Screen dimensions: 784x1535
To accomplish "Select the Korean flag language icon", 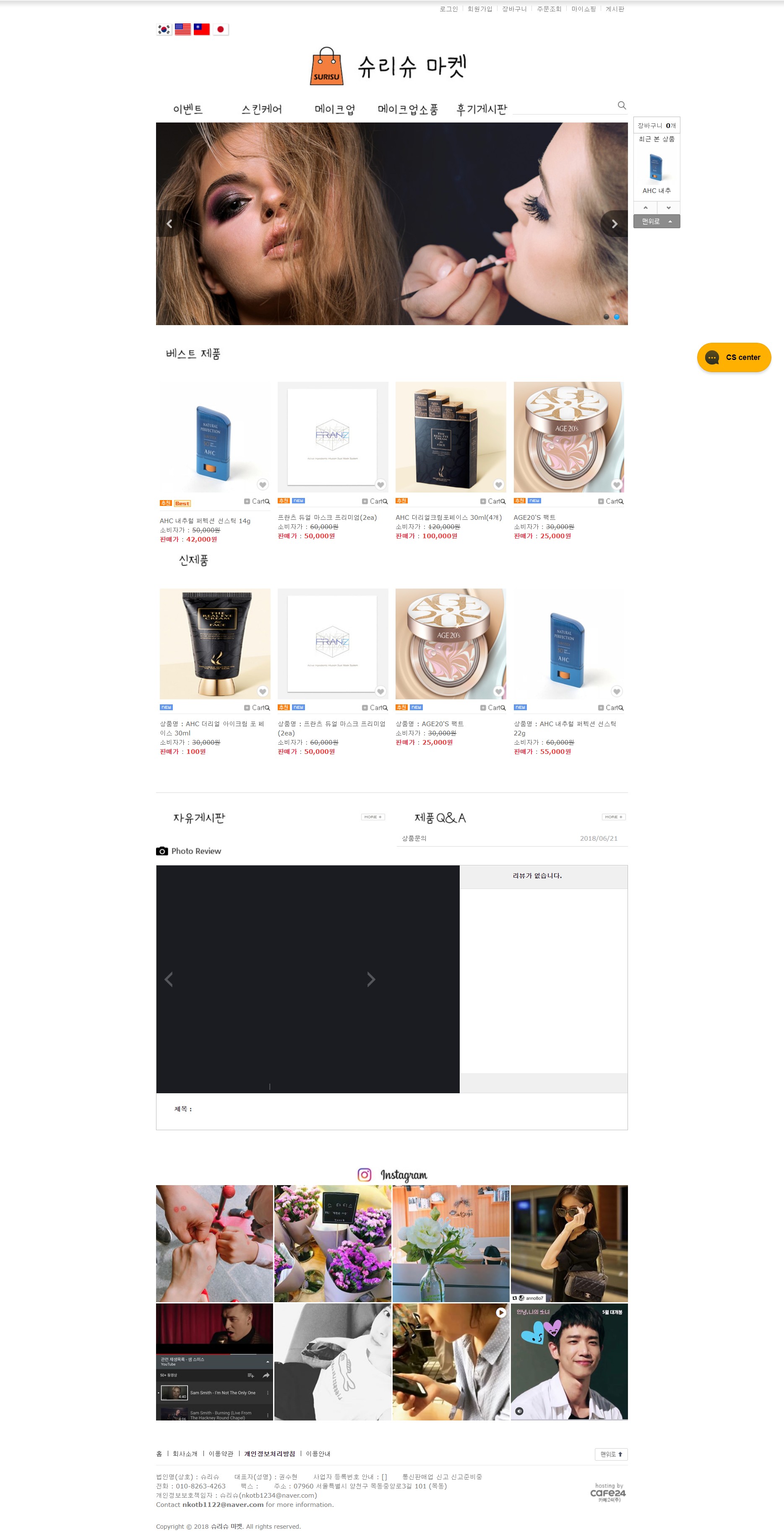I will point(164,29).
